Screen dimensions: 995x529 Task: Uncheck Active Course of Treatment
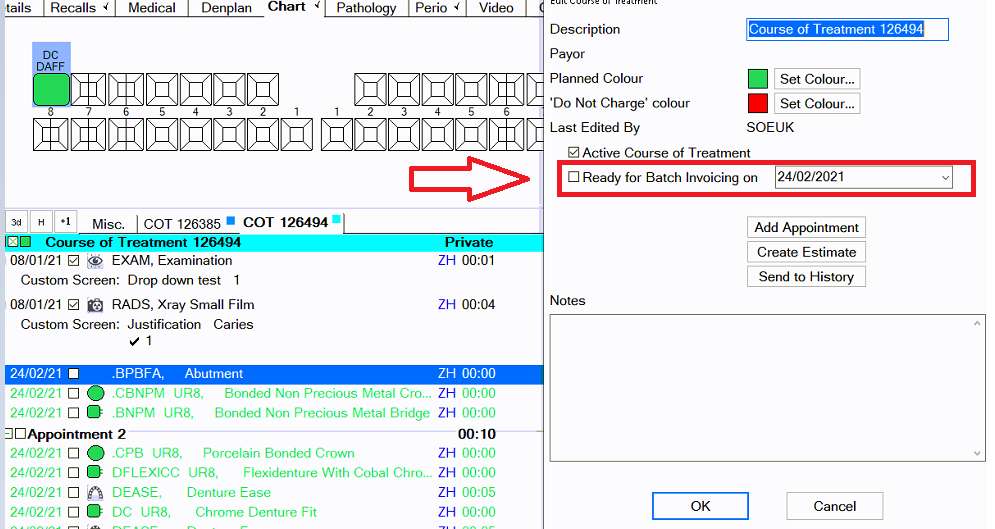[574, 153]
